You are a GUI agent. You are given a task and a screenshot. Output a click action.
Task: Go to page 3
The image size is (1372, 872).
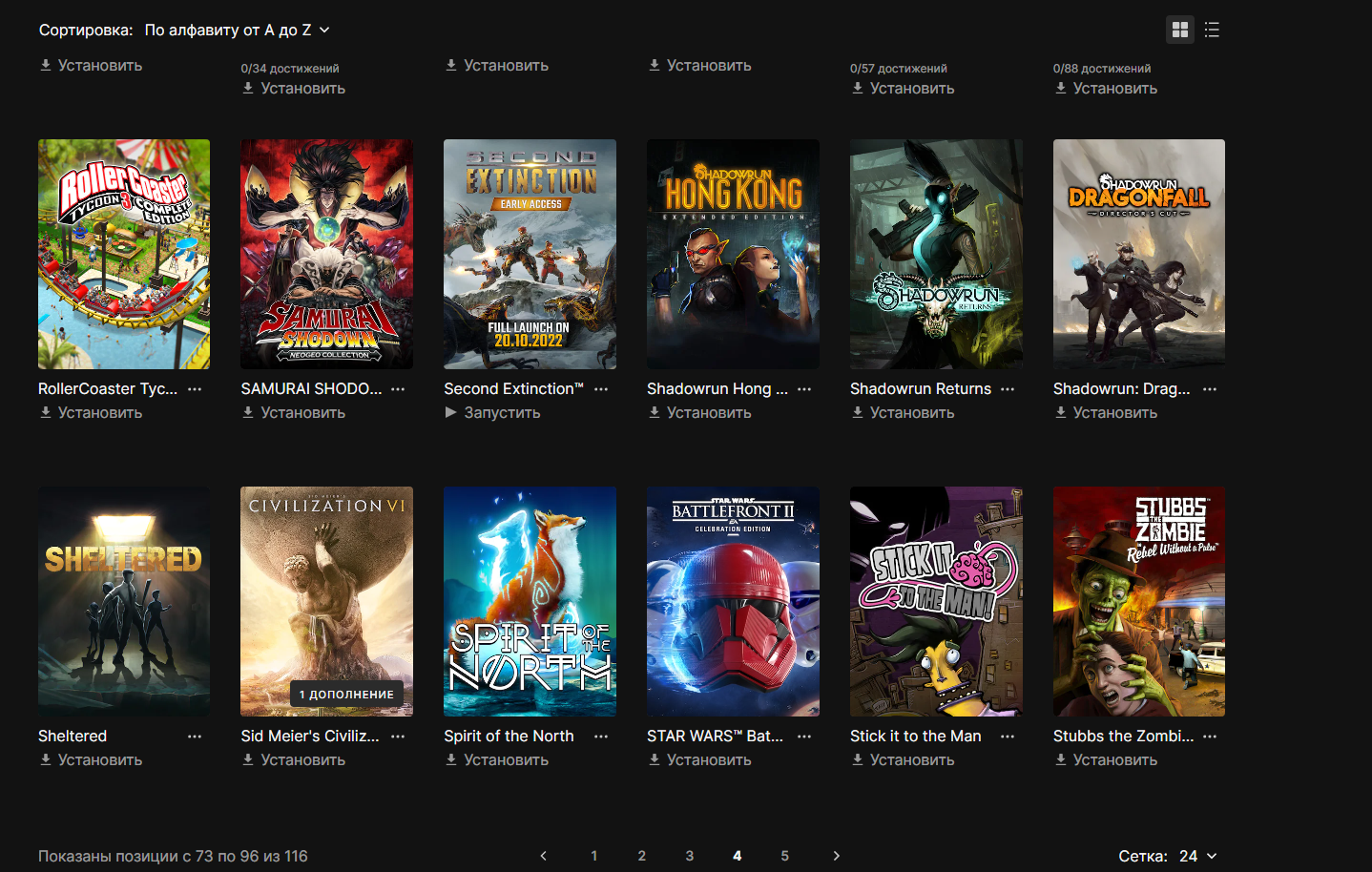(x=689, y=856)
